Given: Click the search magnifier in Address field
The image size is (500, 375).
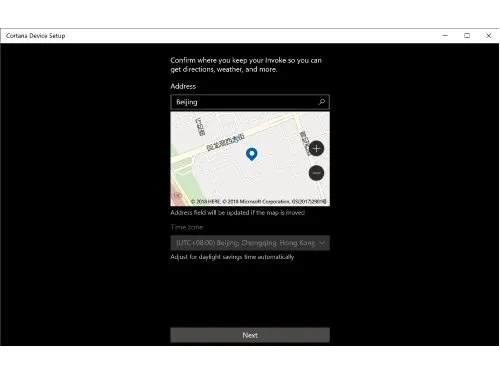Looking at the screenshot, I should click(322, 102).
